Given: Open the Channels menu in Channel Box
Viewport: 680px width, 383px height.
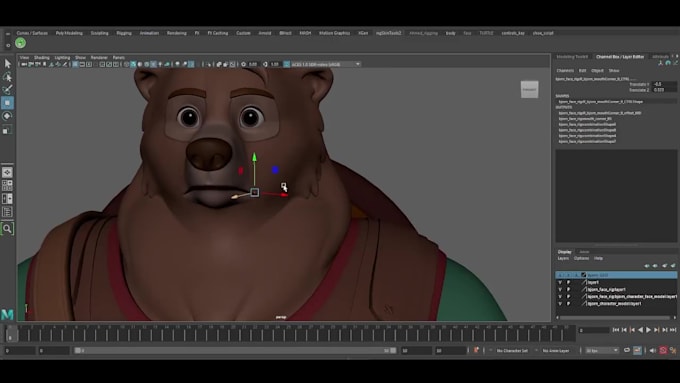Looking at the screenshot, I should [x=565, y=70].
